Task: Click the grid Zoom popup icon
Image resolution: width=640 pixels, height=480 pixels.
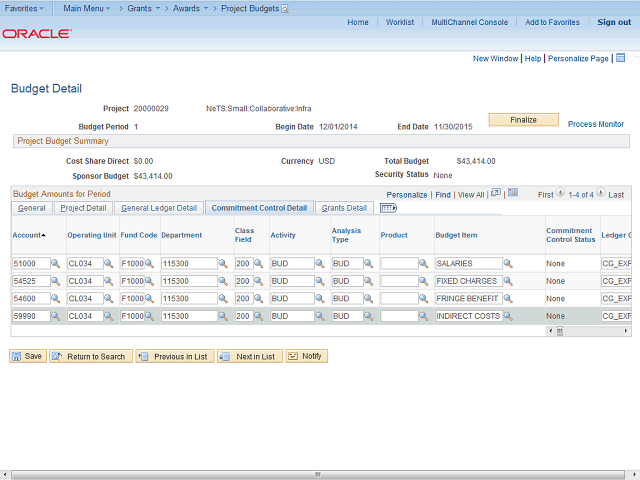Action: coord(496,194)
